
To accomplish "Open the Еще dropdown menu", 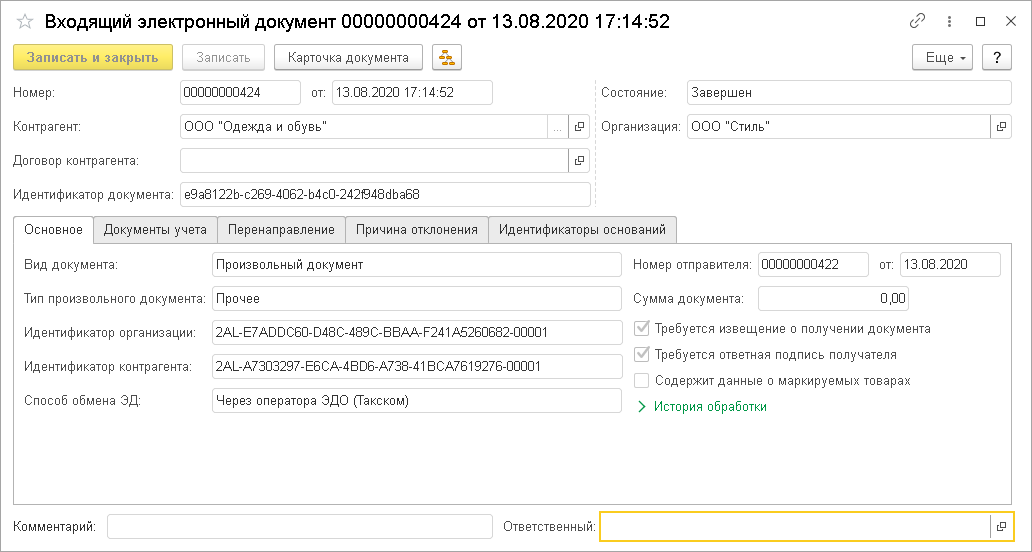I will pyautogui.click(x=943, y=58).
